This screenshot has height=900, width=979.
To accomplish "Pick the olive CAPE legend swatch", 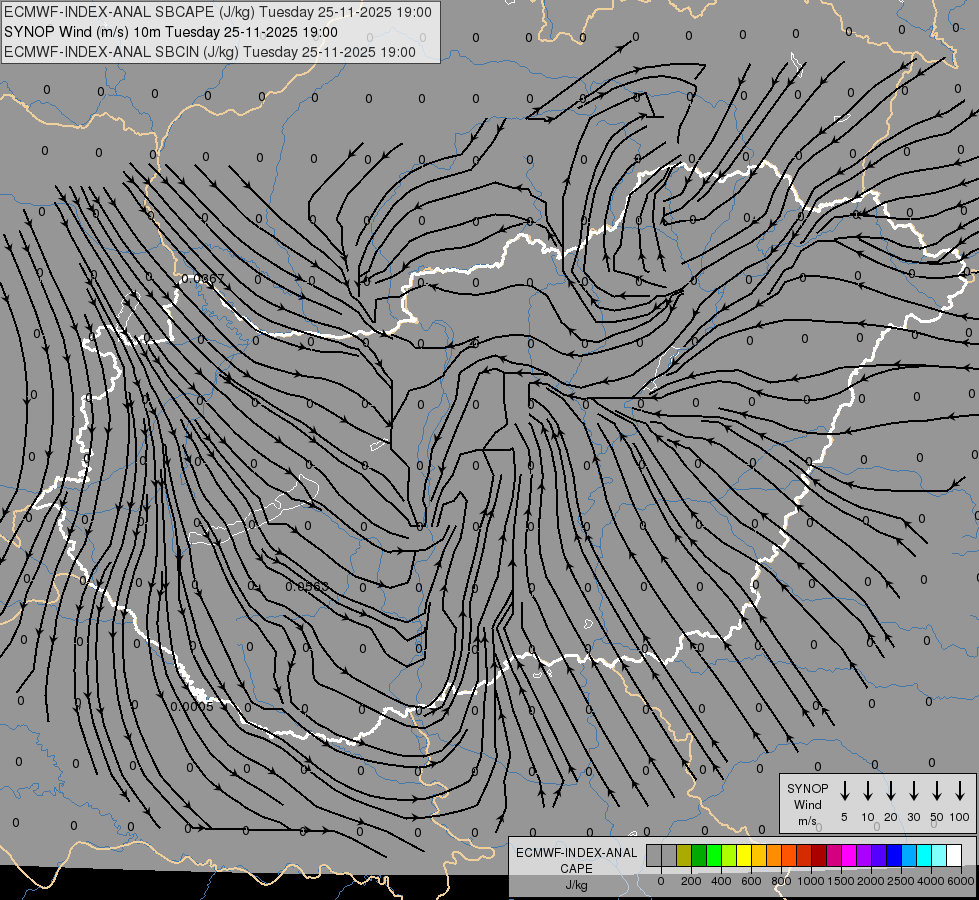I will pos(684,855).
